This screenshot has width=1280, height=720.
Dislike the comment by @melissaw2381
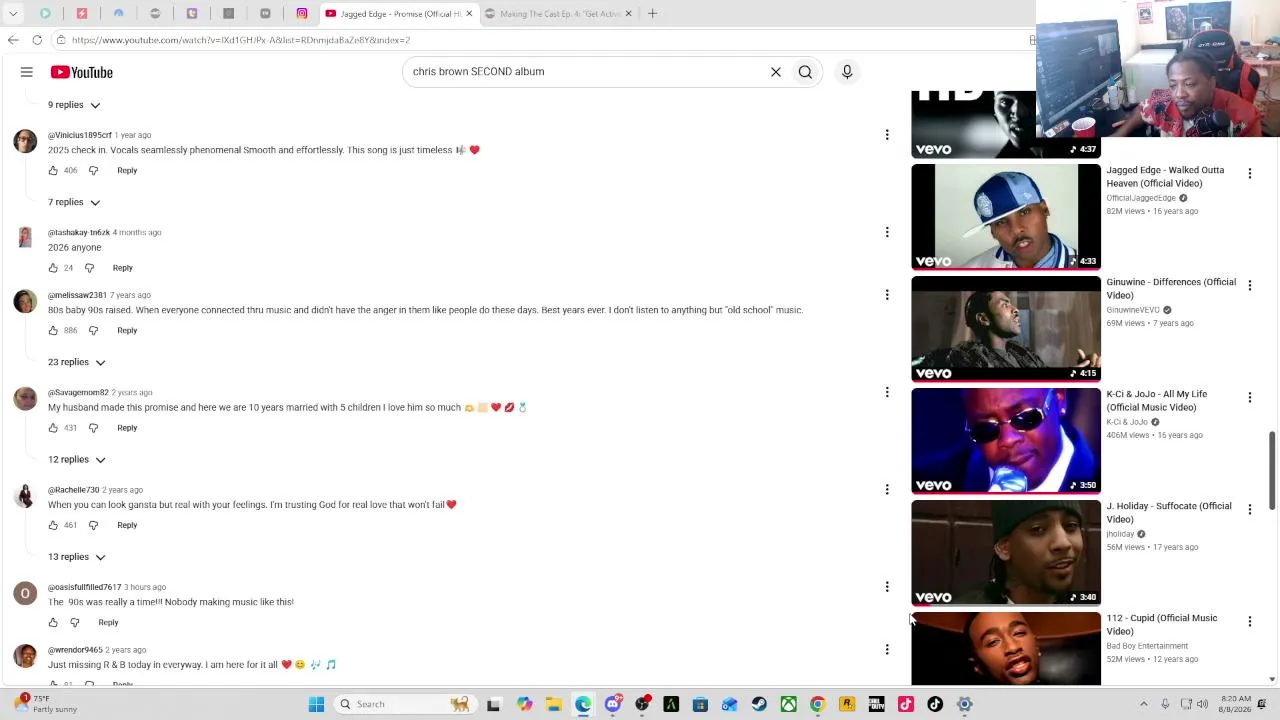(93, 331)
